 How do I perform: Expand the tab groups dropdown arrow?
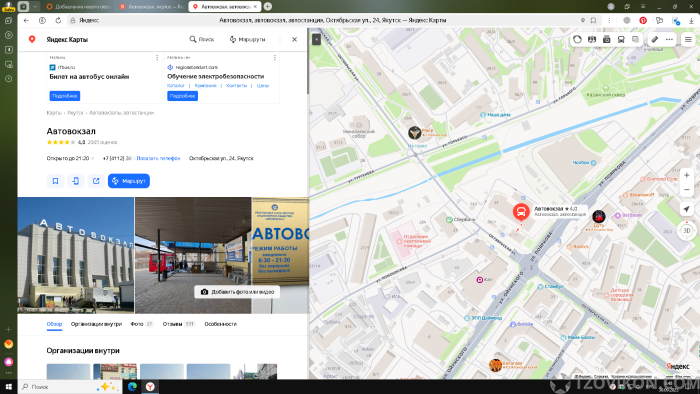pos(35,7)
